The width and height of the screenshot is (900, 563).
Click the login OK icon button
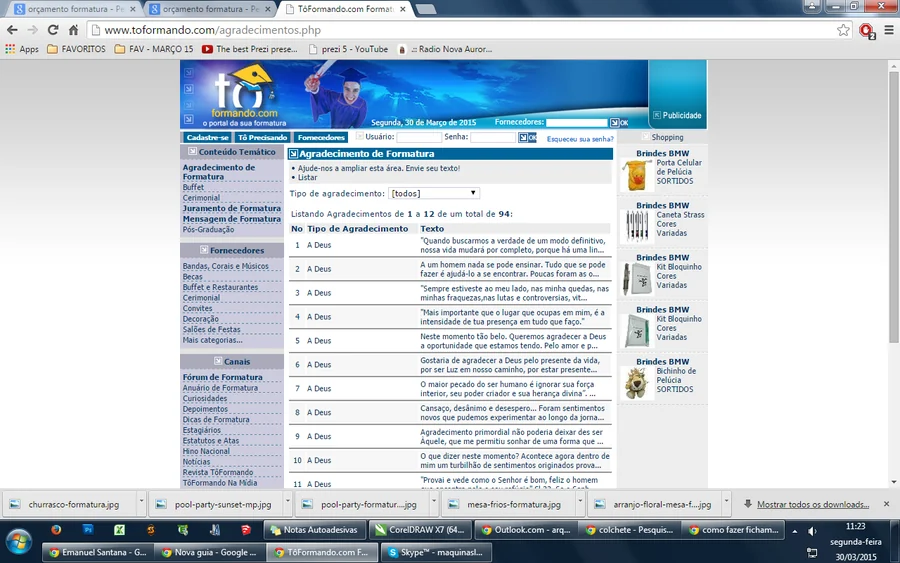tap(527, 137)
